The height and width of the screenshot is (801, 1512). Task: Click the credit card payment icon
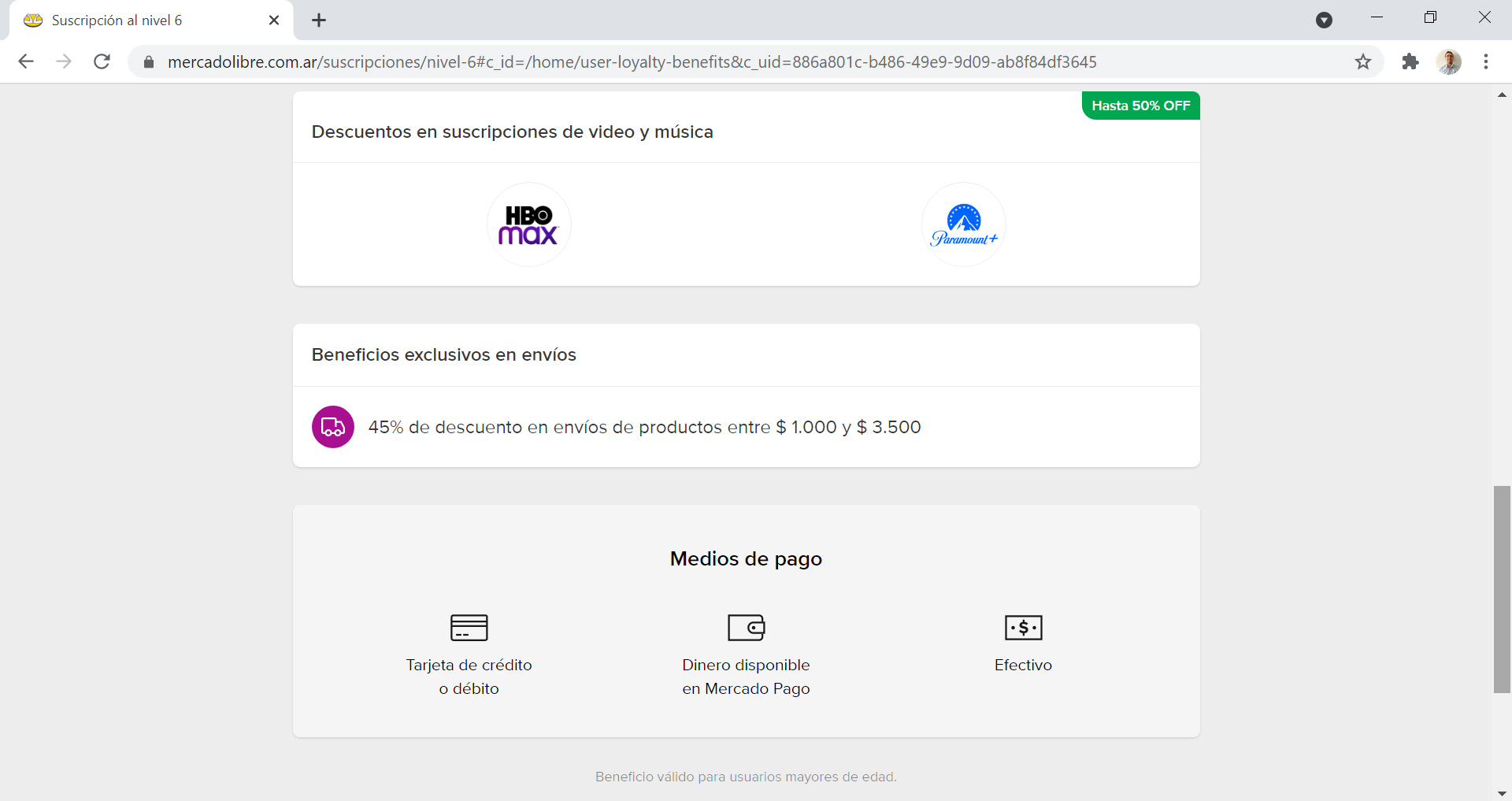click(469, 628)
